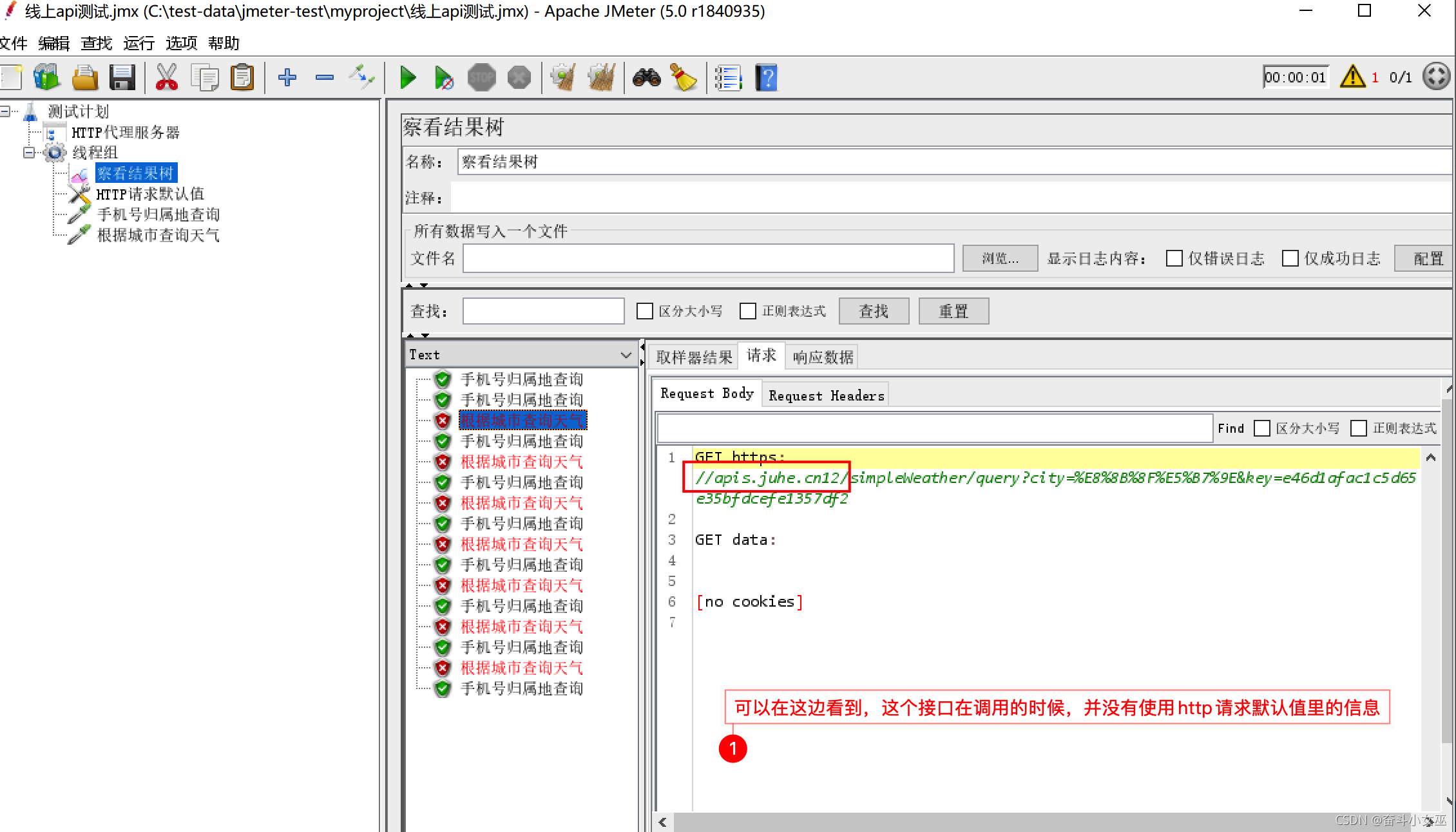Screen dimensions: 1456x832
Task: Toggle 区分大小写 checkbox beside Find
Action: coord(1262,428)
